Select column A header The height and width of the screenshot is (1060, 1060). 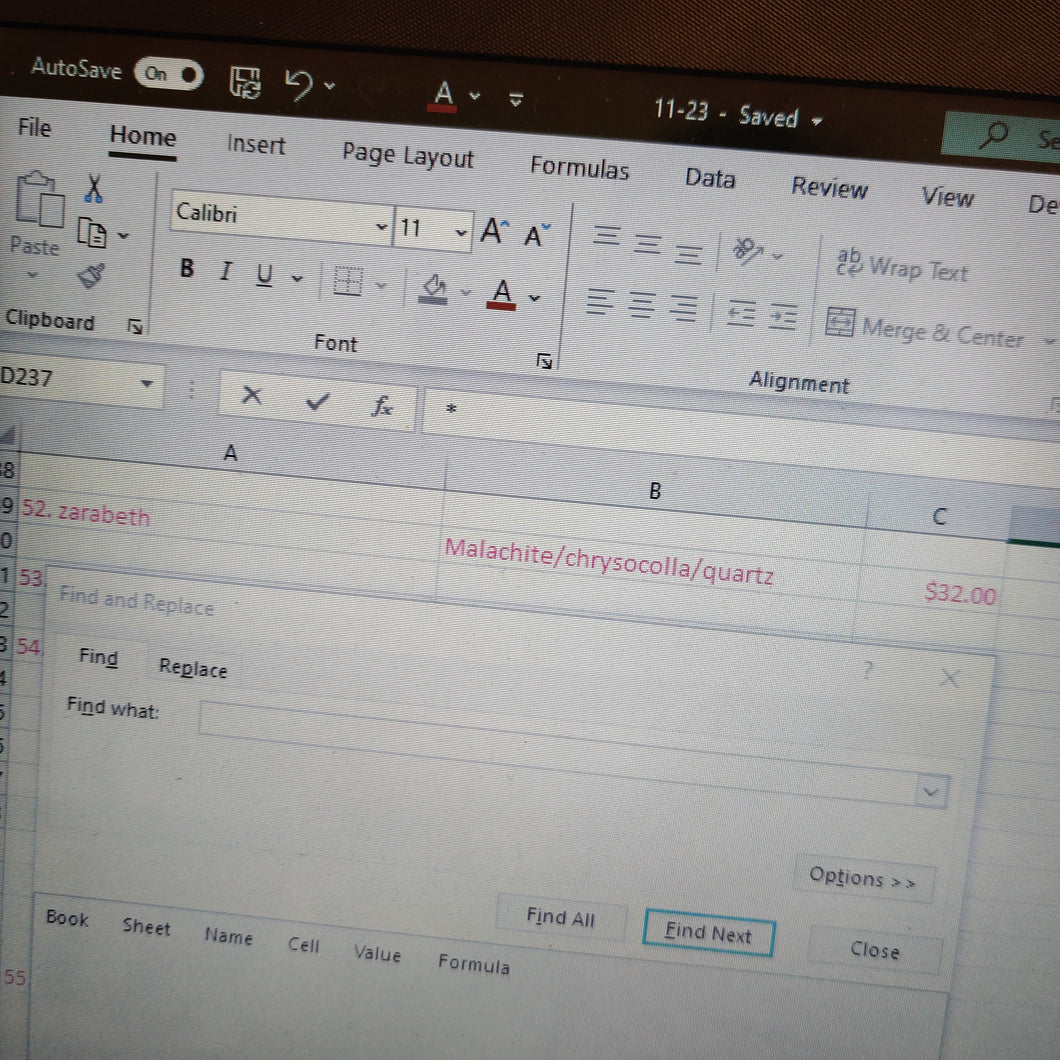[x=231, y=452]
